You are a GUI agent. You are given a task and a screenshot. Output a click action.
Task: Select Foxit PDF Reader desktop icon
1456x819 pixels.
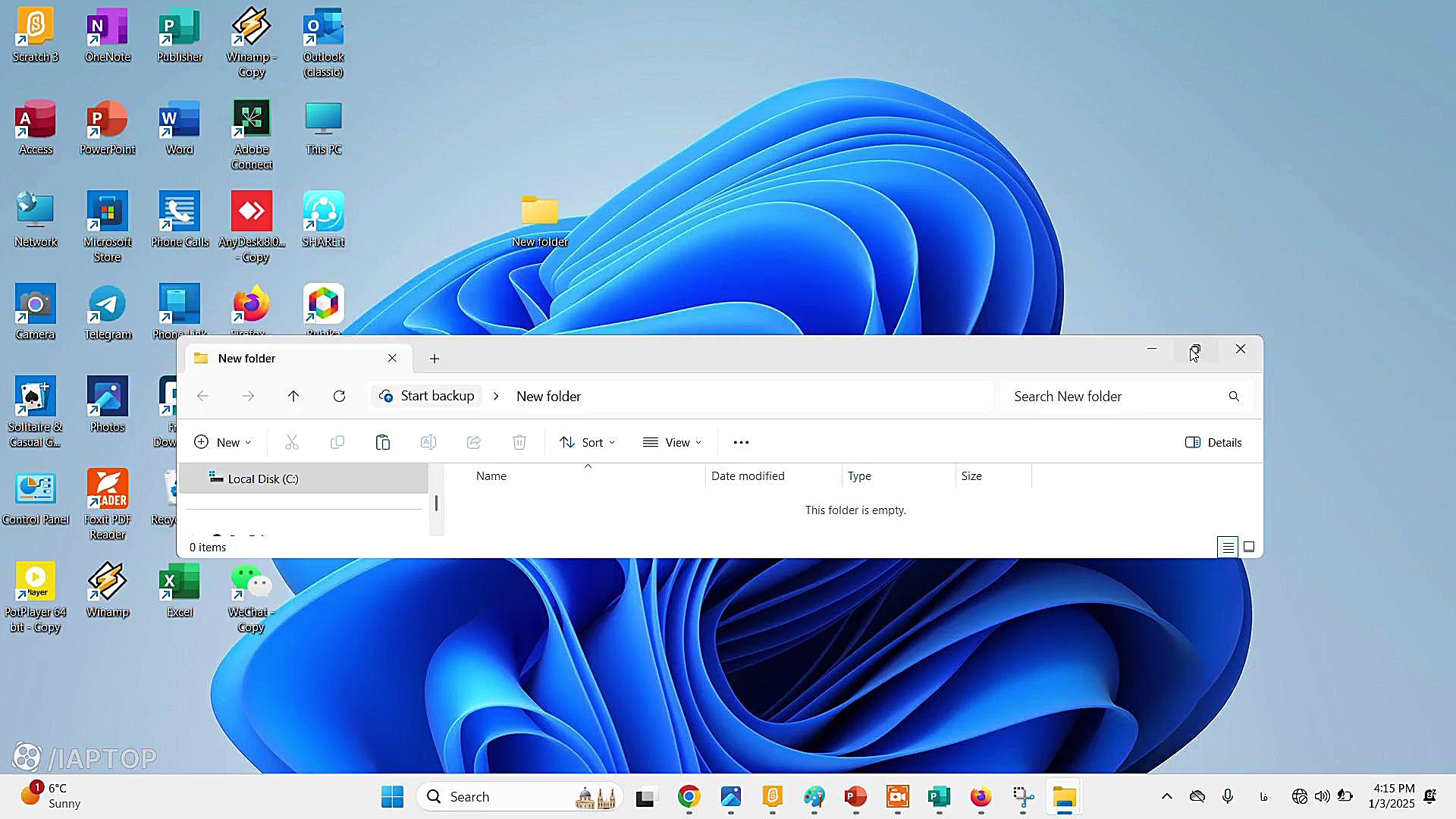(108, 505)
